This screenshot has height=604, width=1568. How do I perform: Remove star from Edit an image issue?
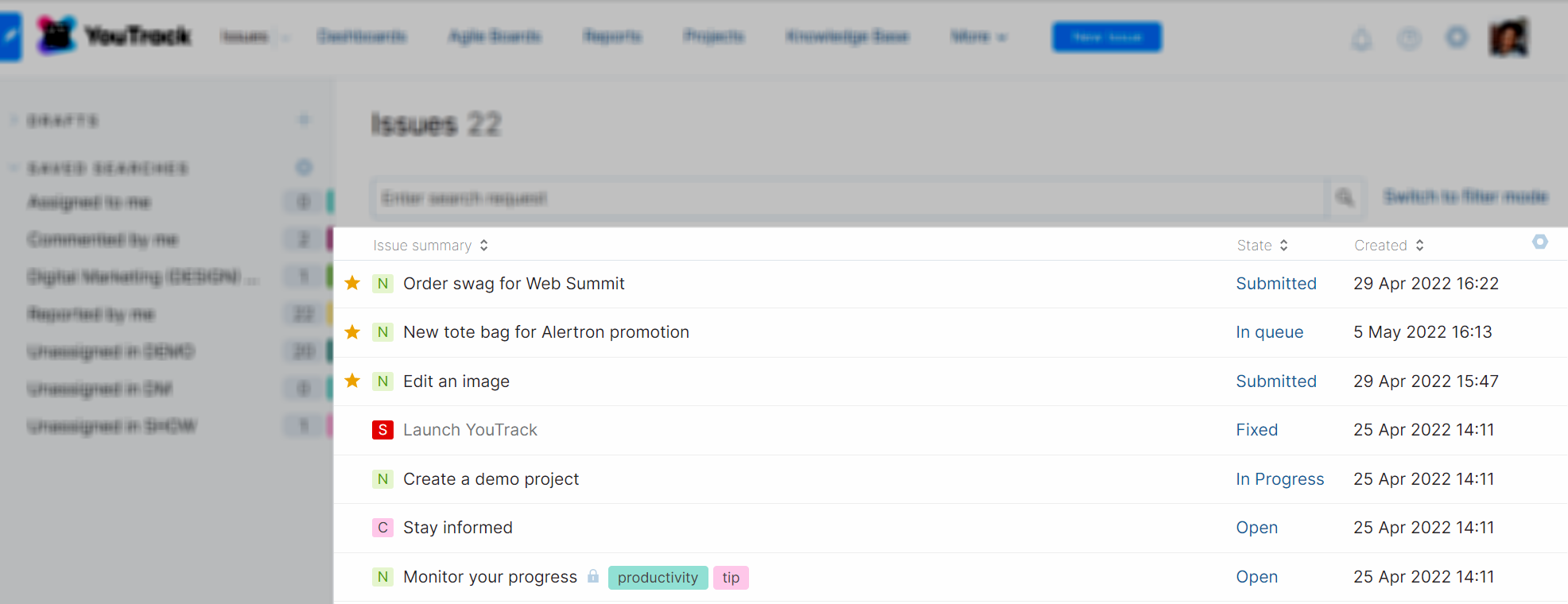pos(352,381)
